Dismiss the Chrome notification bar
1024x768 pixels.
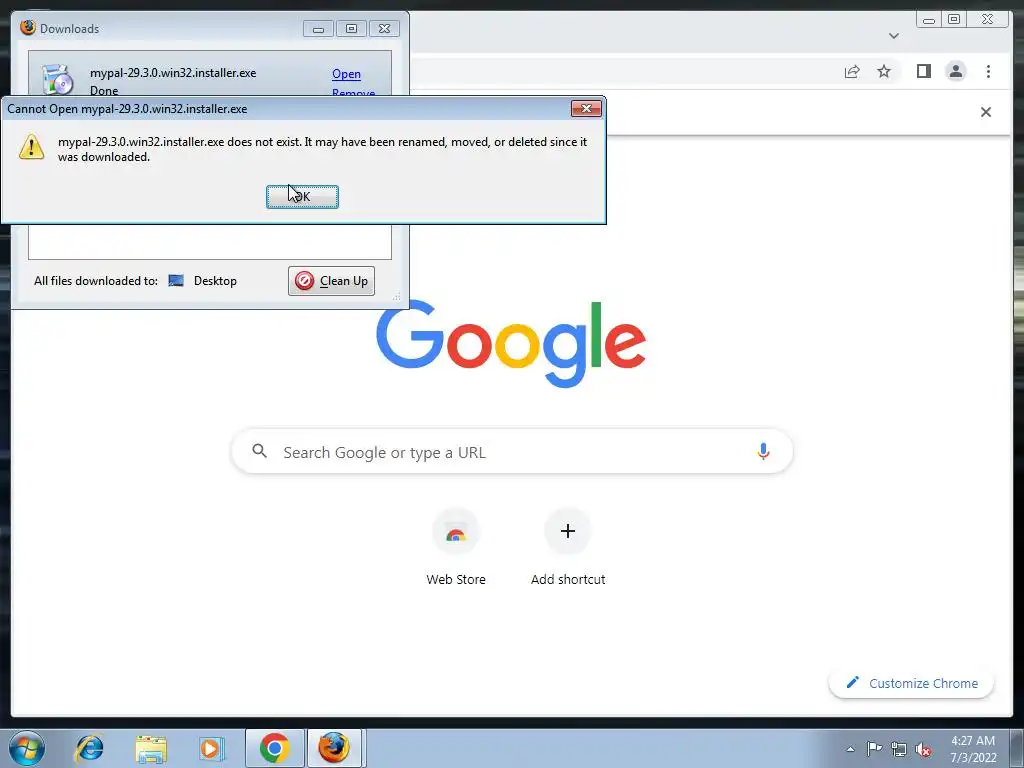coord(986,112)
